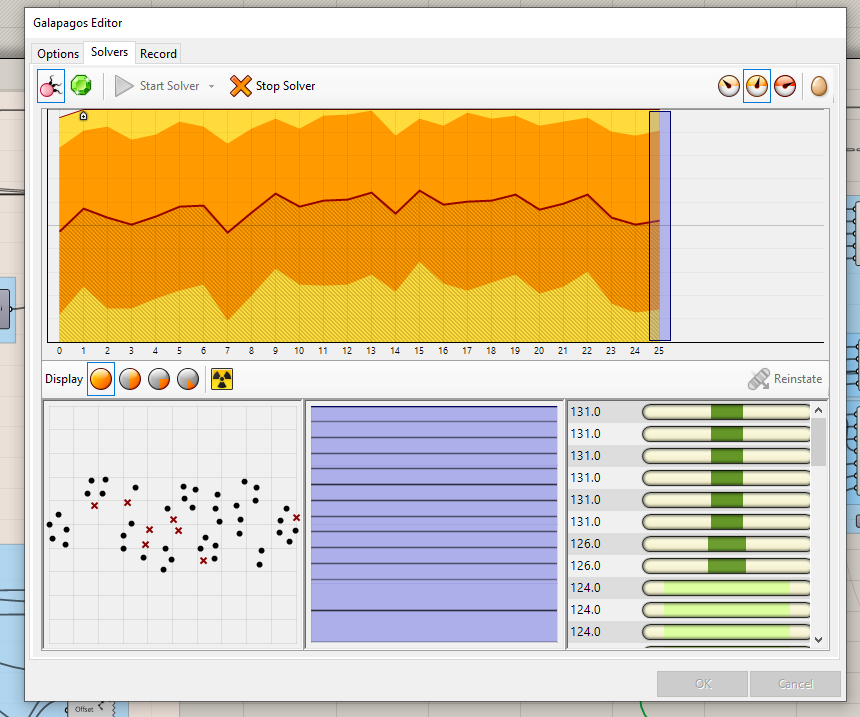
Task: Click the Reinstate button
Action: [785, 380]
